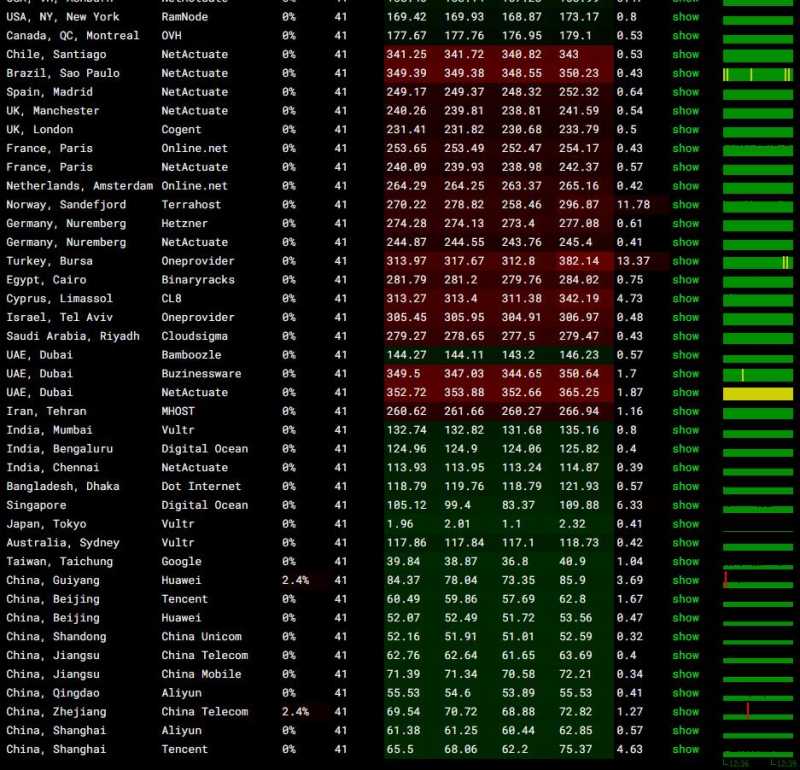The width and height of the screenshot is (800, 770).
Task: Click 'show' for Iran, Tehran MHOST
Action: pyautogui.click(x=685, y=411)
